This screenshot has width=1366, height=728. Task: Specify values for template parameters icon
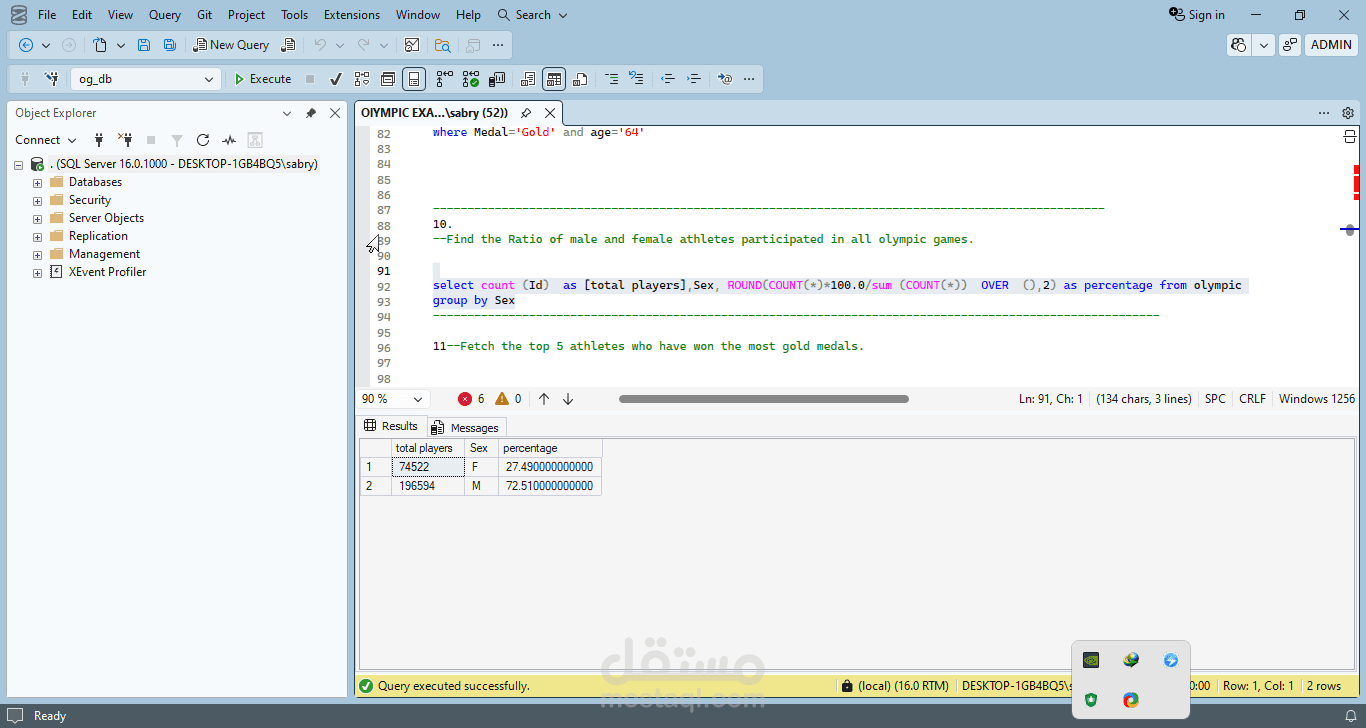(726, 79)
